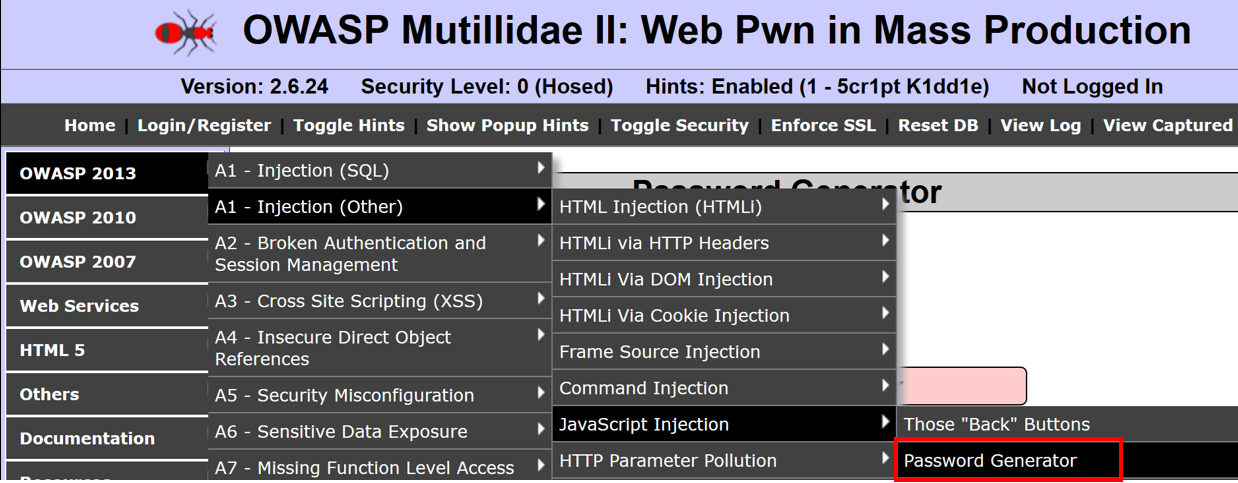Expand arrow beside A5 - Security Misconfiguration

[541, 392]
